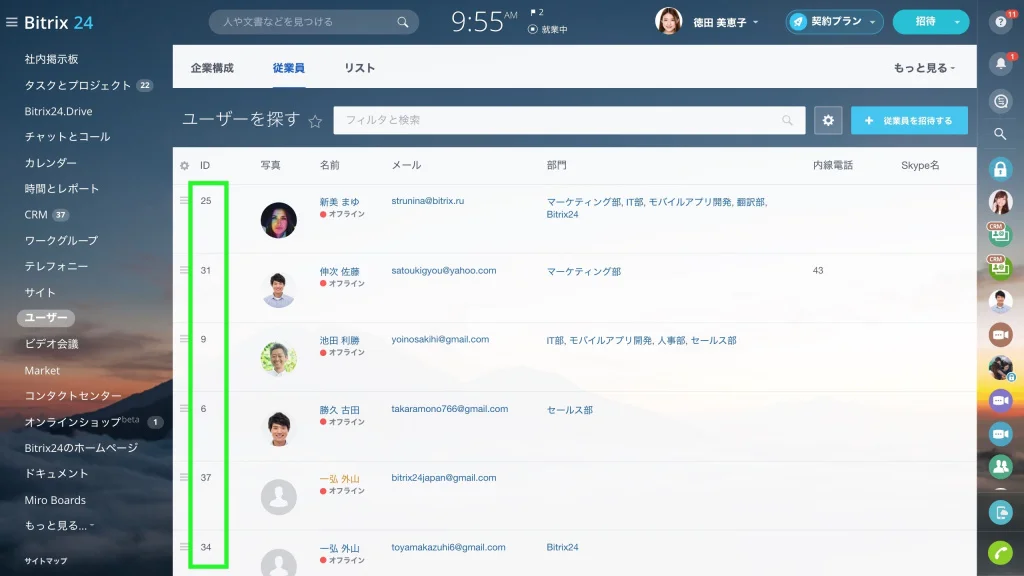Open the 契約プラン dropdown
This screenshot has height=576, width=1024.
coord(834,22)
